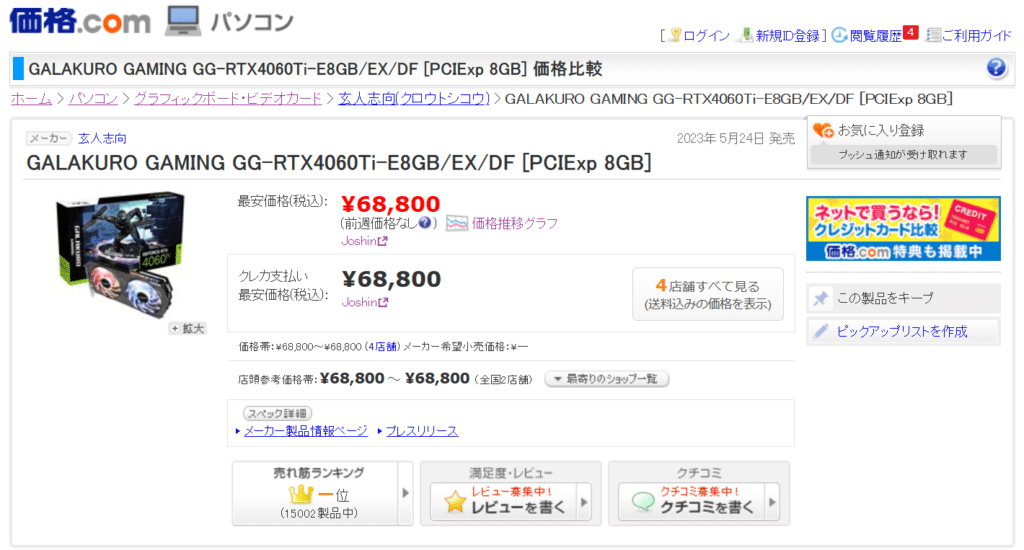Open the 価格.com logo home
The image size is (1024, 550).
(80, 22)
